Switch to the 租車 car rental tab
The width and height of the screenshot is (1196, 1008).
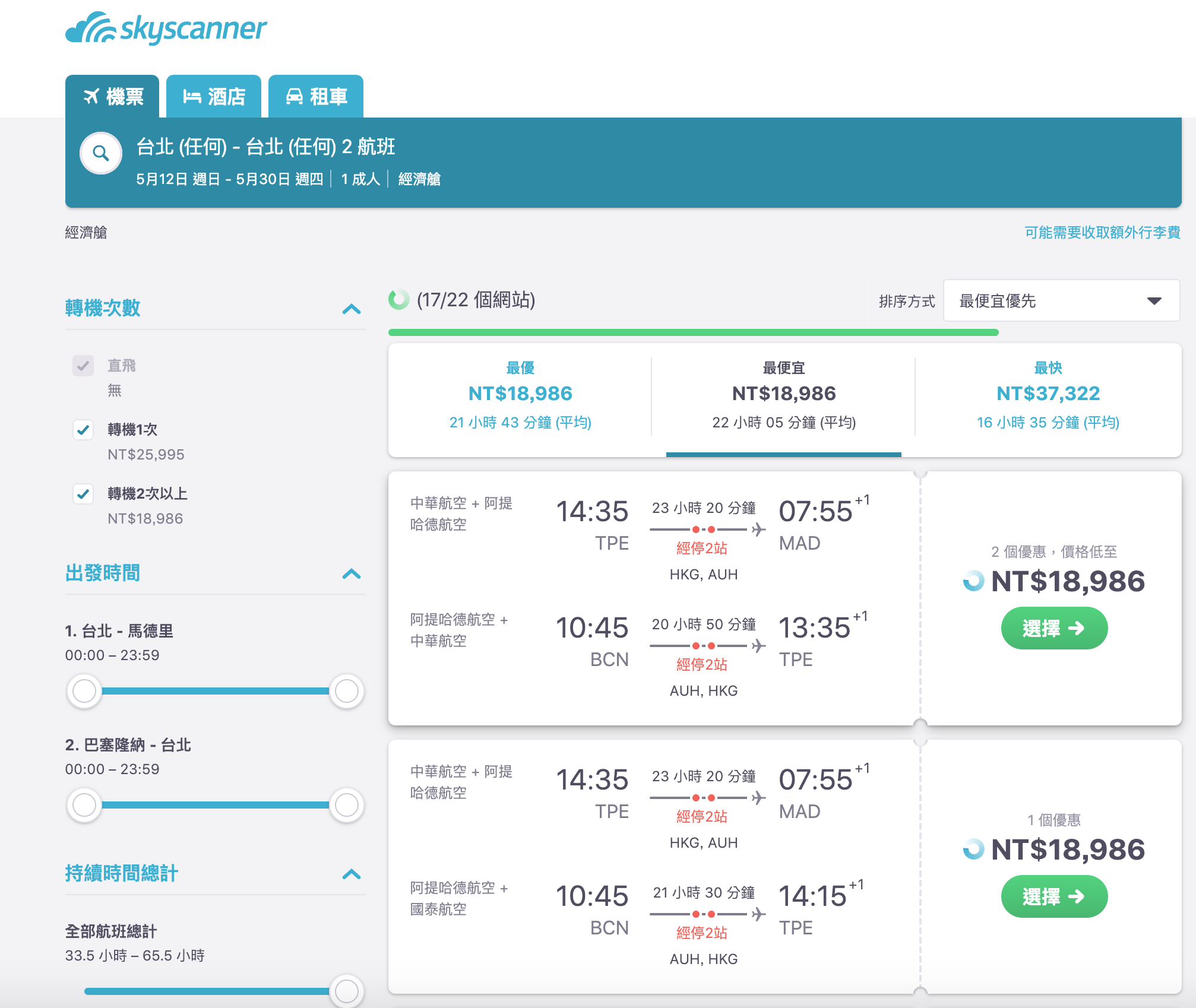(316, 96)
